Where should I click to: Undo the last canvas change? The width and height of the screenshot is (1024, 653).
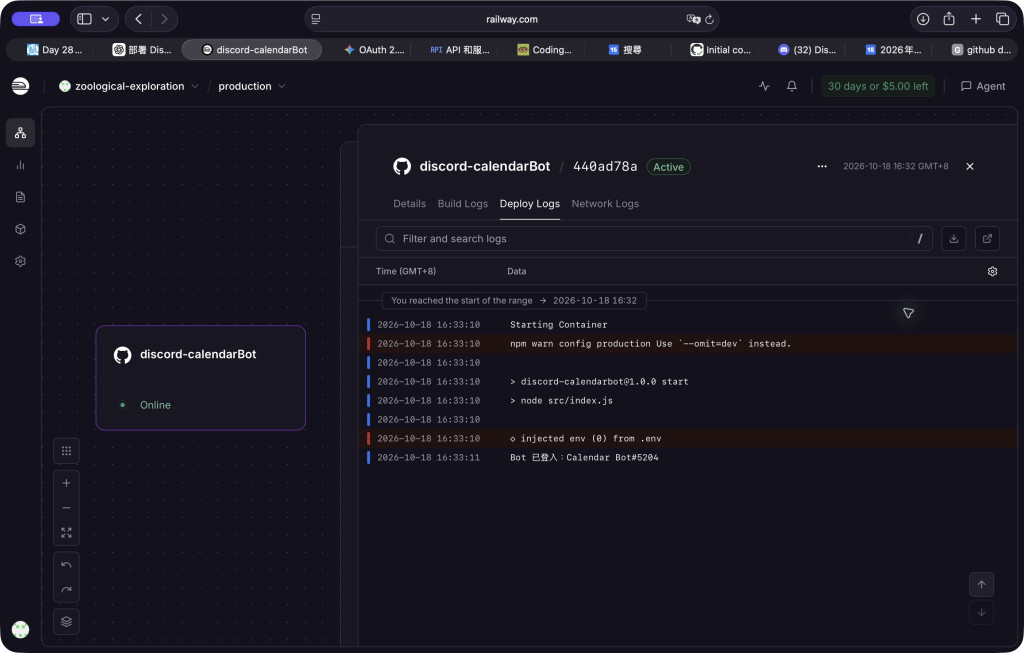coord(66,565)
